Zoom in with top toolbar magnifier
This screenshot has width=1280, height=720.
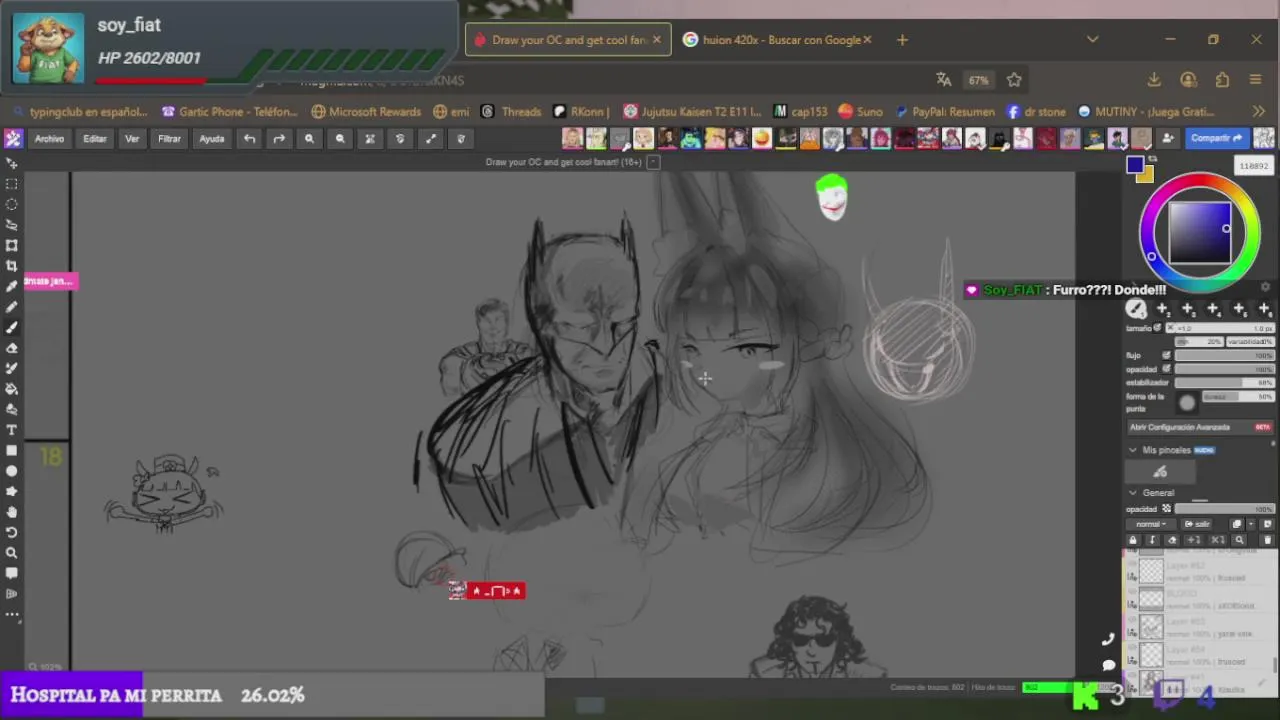click(309, 139)
